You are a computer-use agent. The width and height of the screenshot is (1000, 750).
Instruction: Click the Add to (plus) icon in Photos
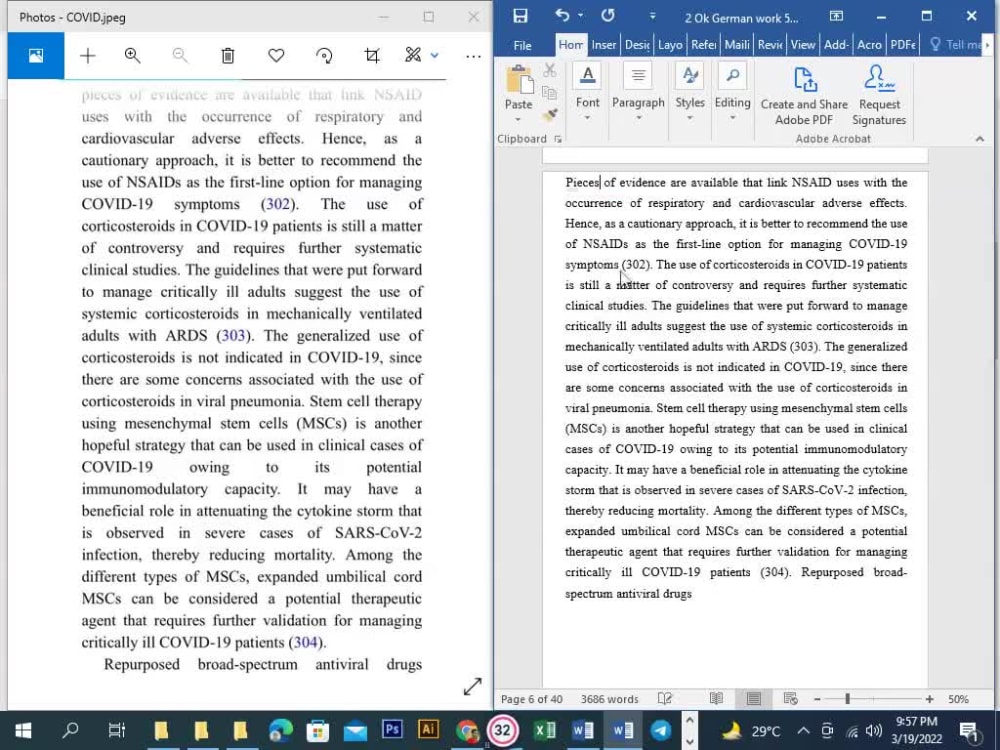[x=87, y=56]
